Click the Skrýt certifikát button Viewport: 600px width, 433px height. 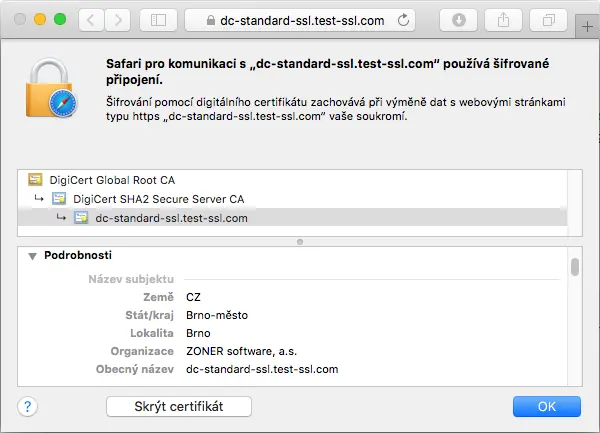point(179,406)
